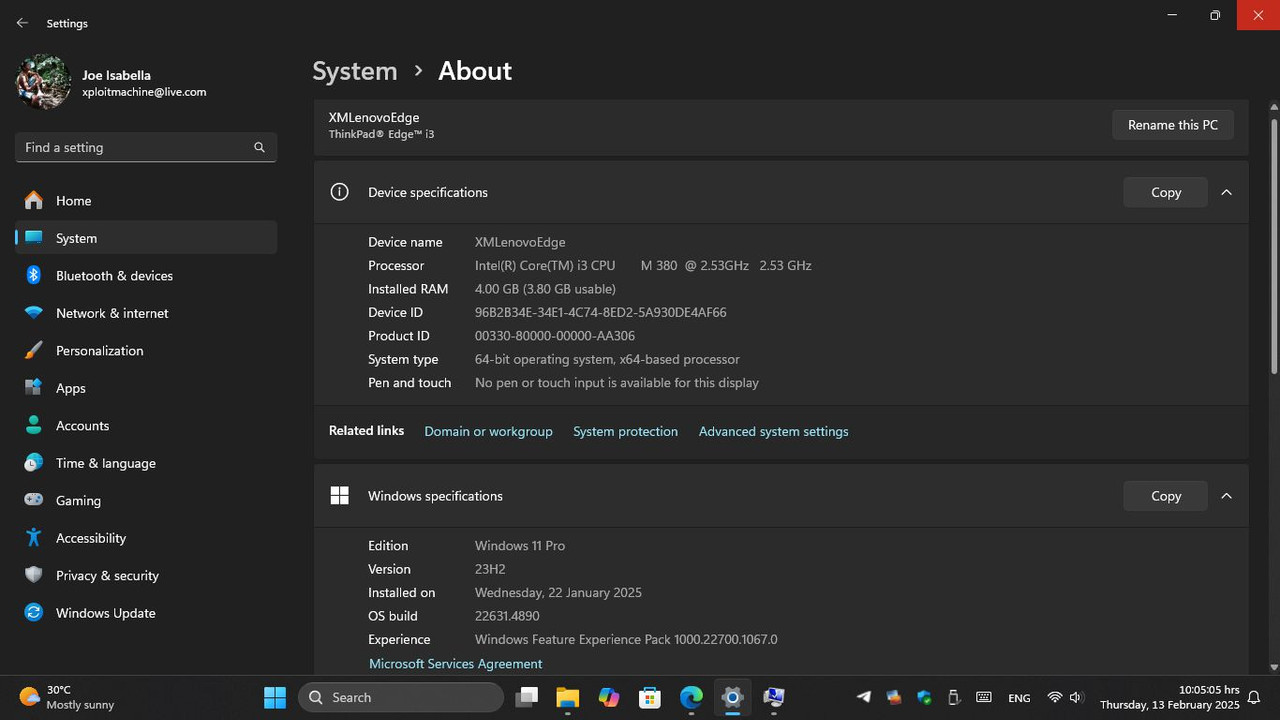Click the Settings back arrow
Image resolution: width=1280 pixels, height=720 pixels.
(22, 23)
